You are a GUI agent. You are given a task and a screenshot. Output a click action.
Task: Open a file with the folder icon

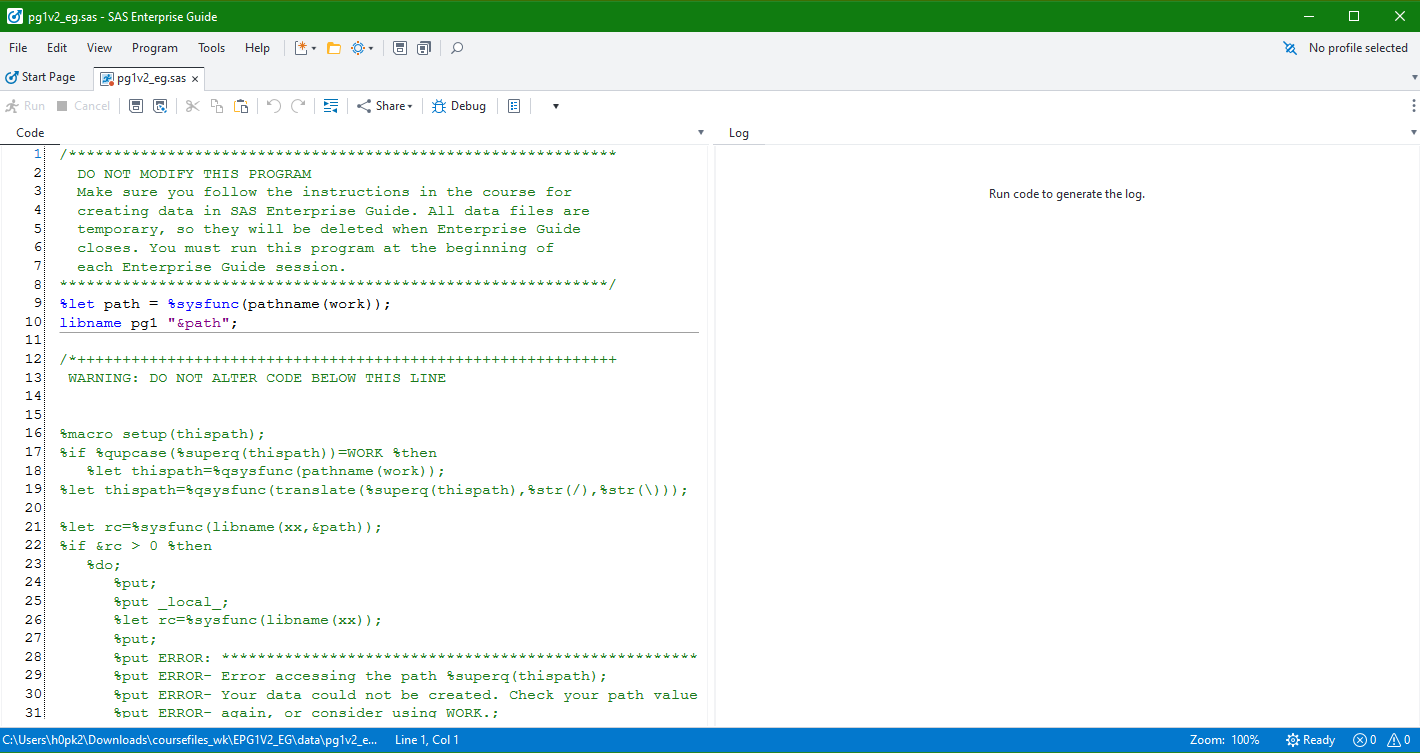pyautogui.click(x=333, y=47)
